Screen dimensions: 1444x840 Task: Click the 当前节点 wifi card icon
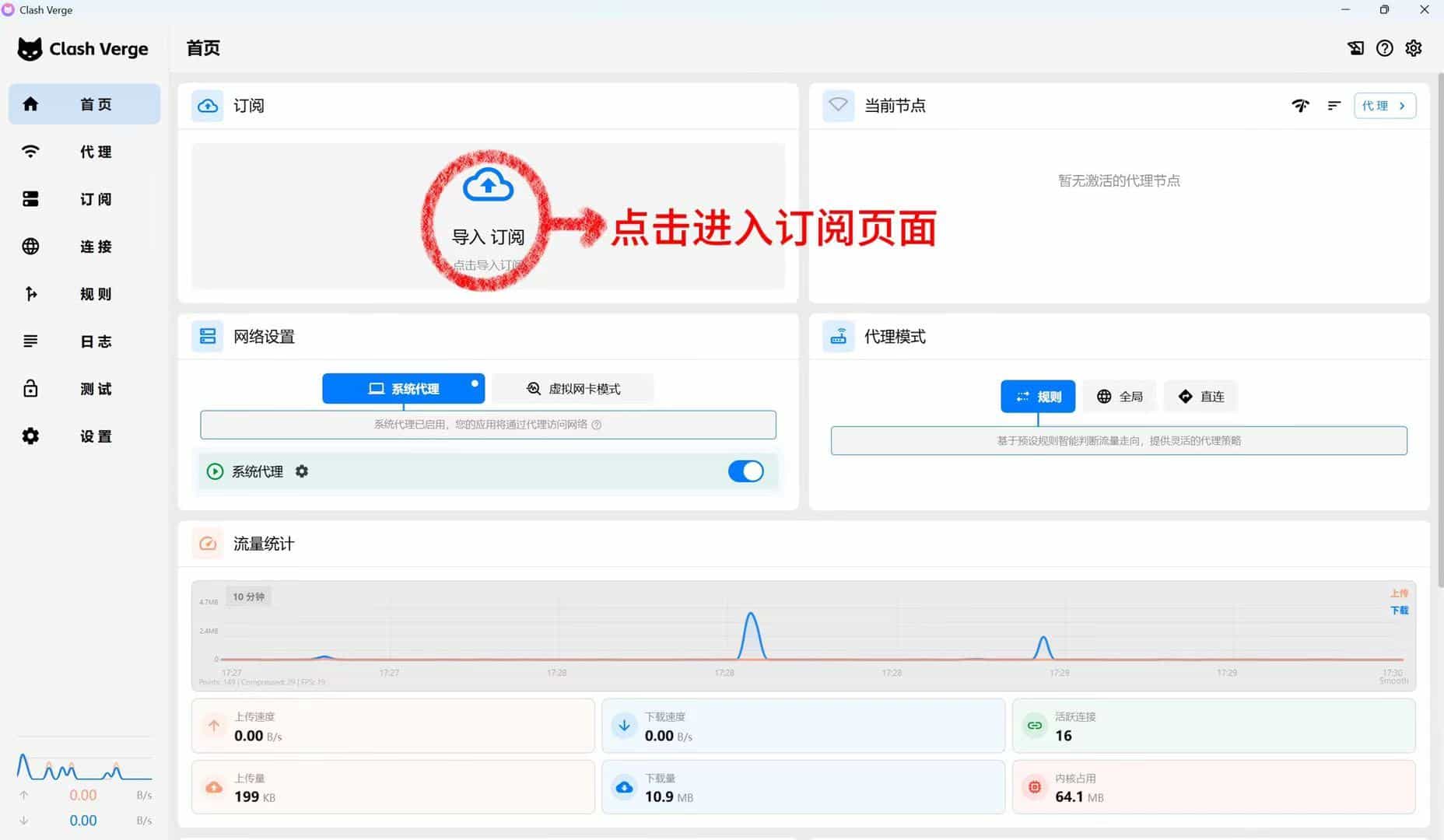[x=838, y=105]
